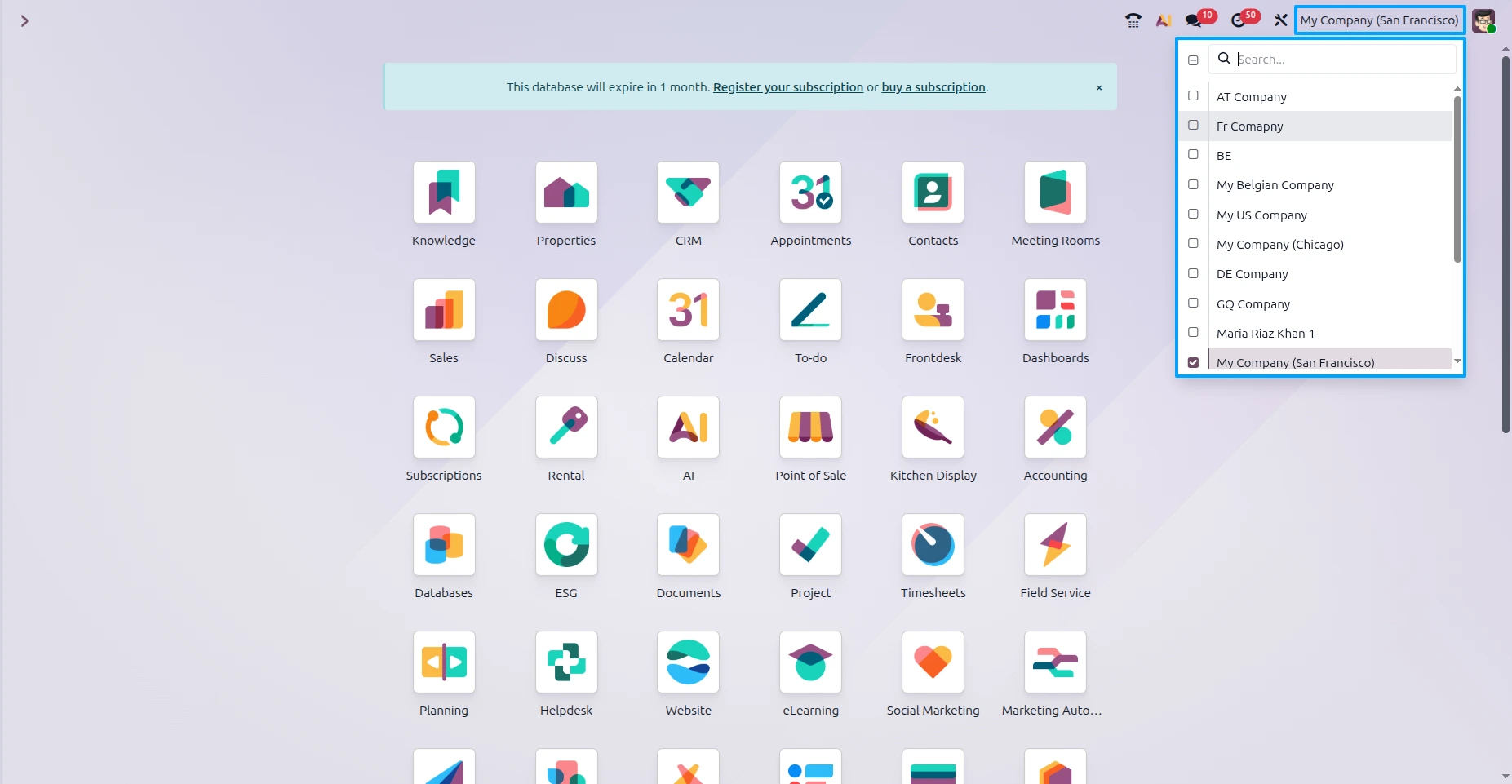The width and height of the screenshot is (1512, 784).
Task: Tick the BE company checkbox
Action: tap(1193, 154)
